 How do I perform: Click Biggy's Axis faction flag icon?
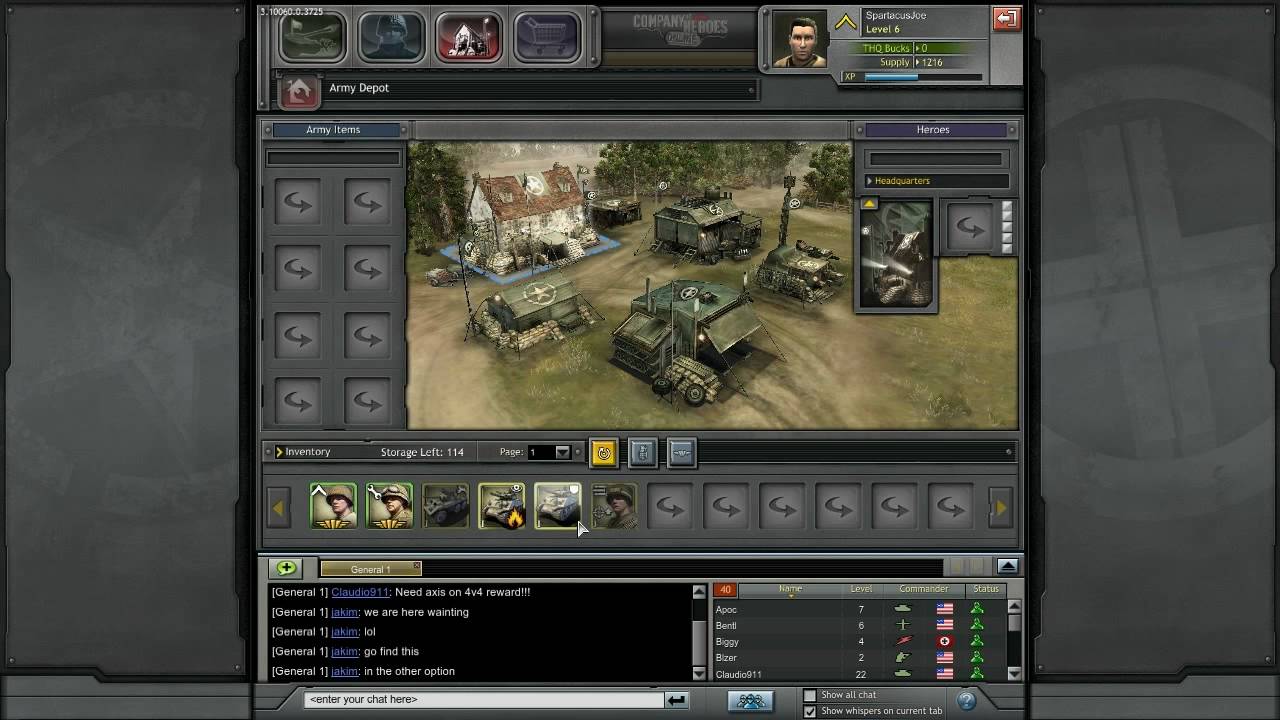(x=945, y=641)
